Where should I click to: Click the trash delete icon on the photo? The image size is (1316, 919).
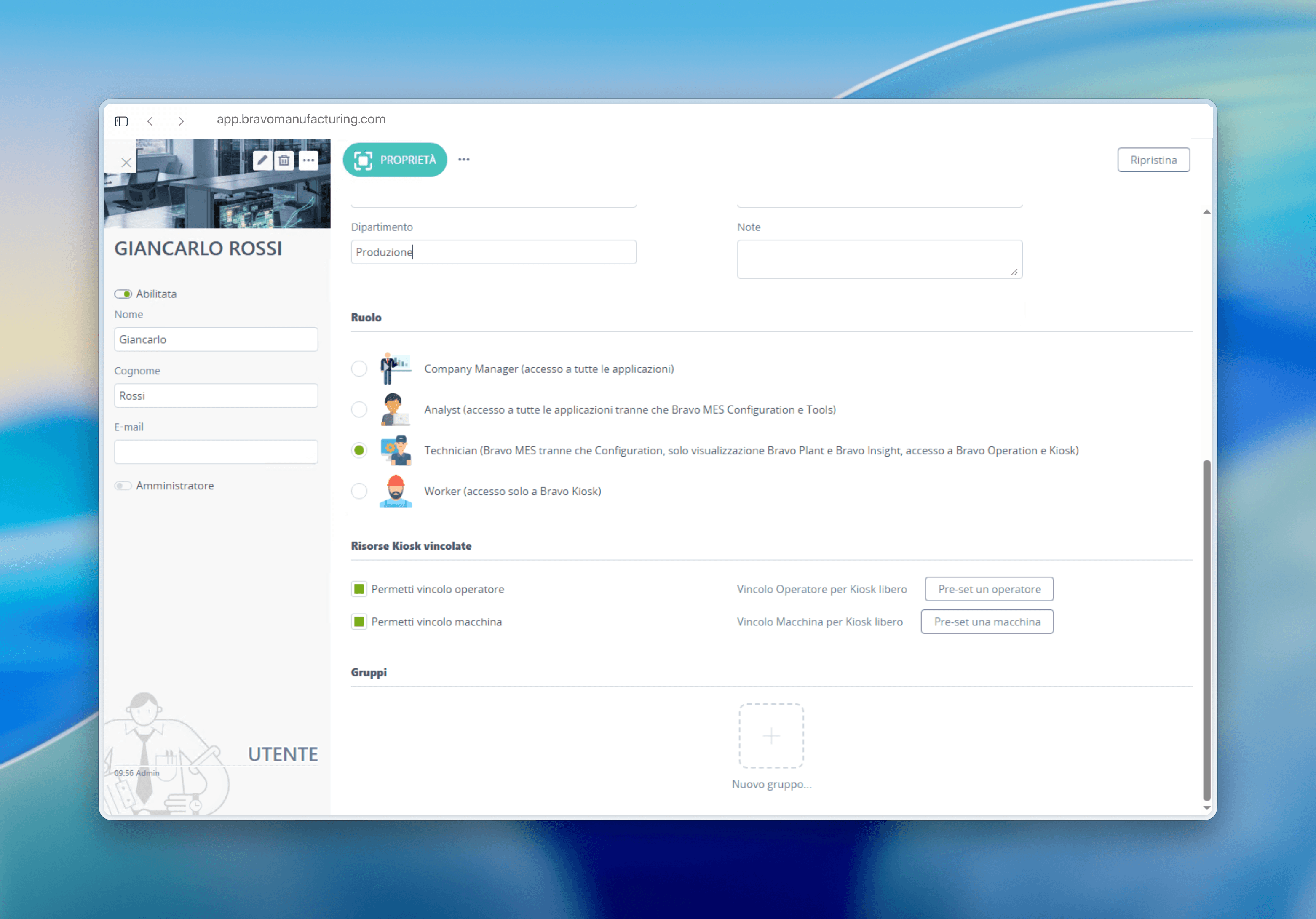tap(284, 160)
